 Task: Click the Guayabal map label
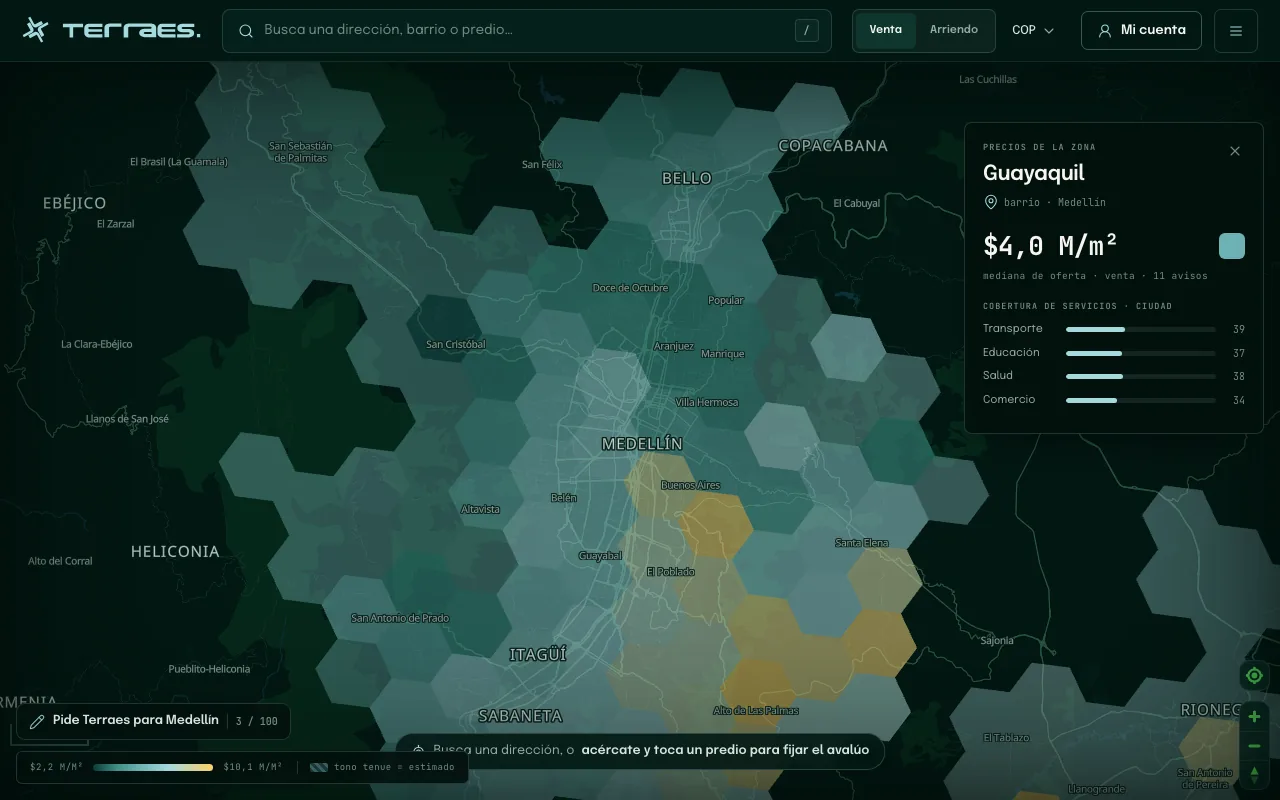(x=600, y=555)
